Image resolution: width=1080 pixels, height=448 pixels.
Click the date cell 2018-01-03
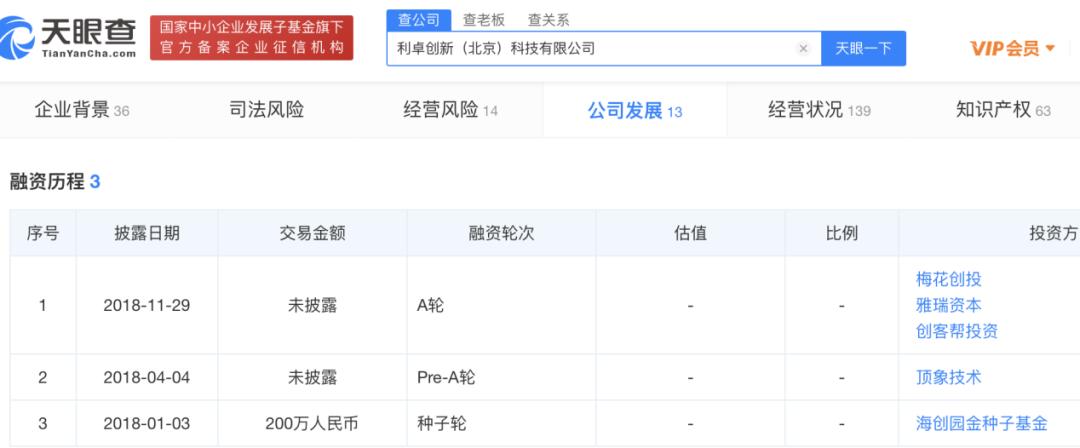[147, 423]
